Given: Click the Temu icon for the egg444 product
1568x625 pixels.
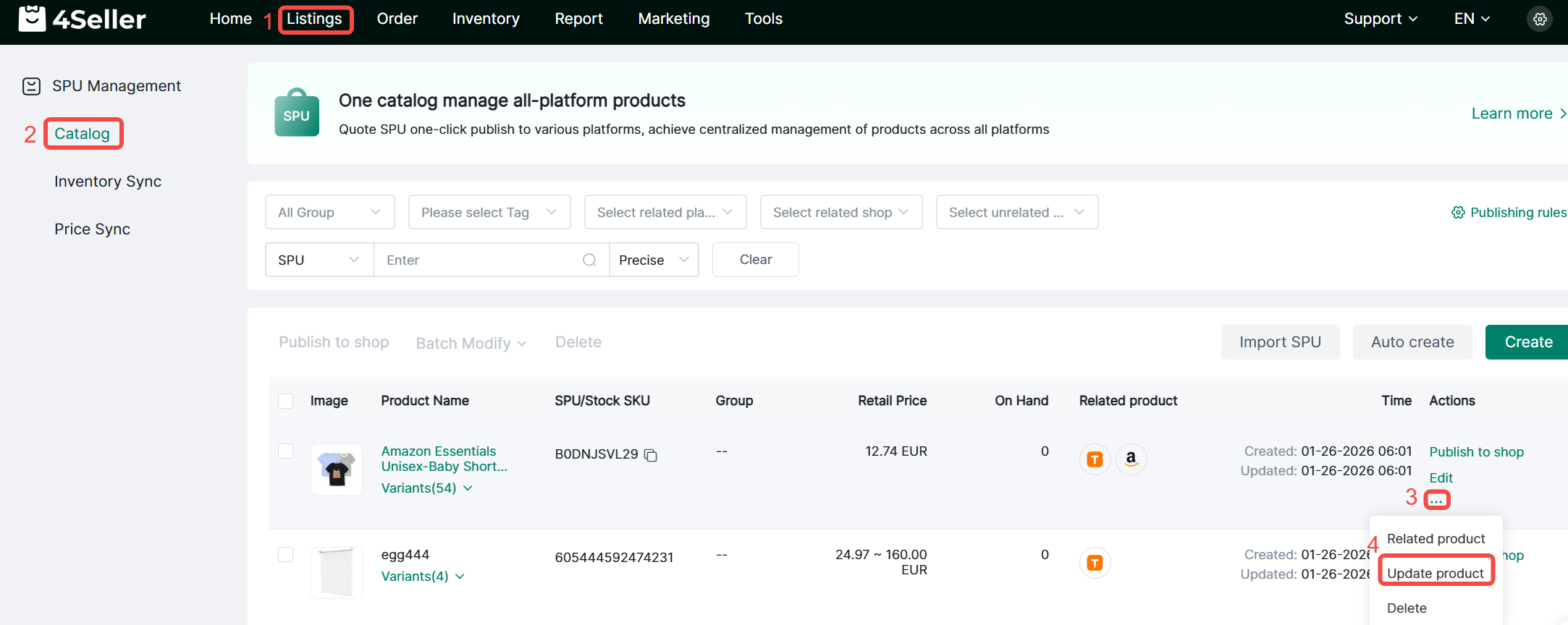Looking at the screenshot, I should pyautogui.click(x=1095, y=562).
